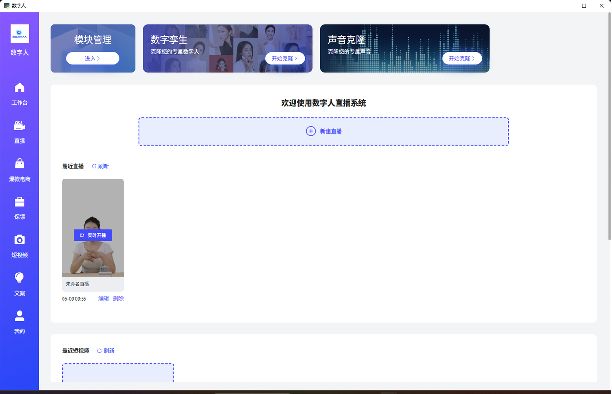
Task: Click the vertical scrollbar on the right edge
Action: click(x=609, y=125)
